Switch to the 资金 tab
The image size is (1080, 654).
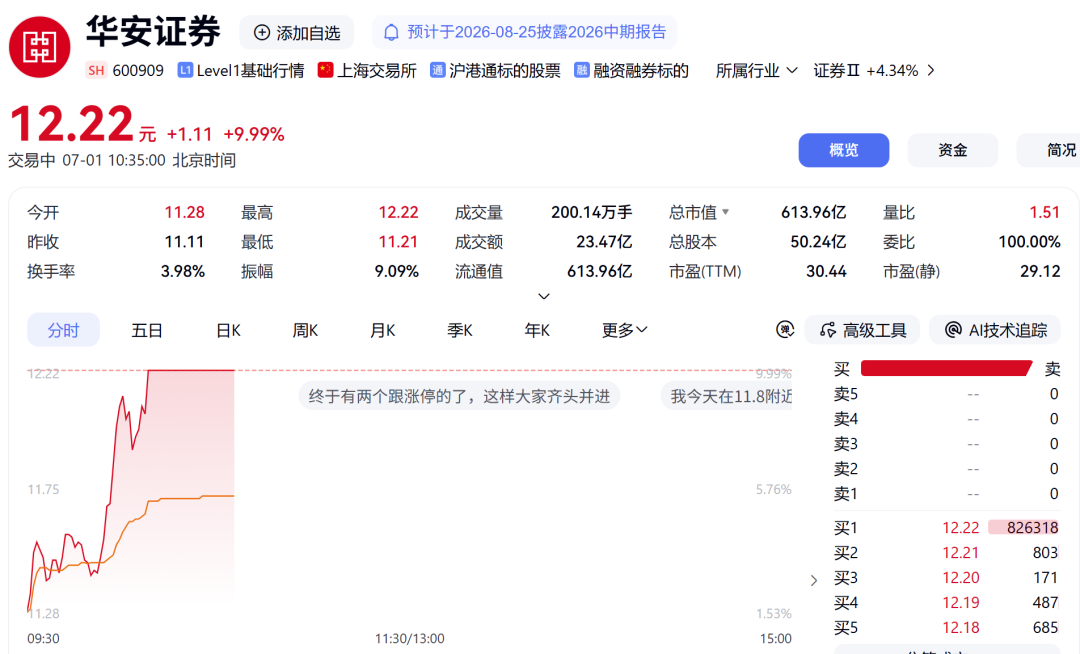click(953, 150)
